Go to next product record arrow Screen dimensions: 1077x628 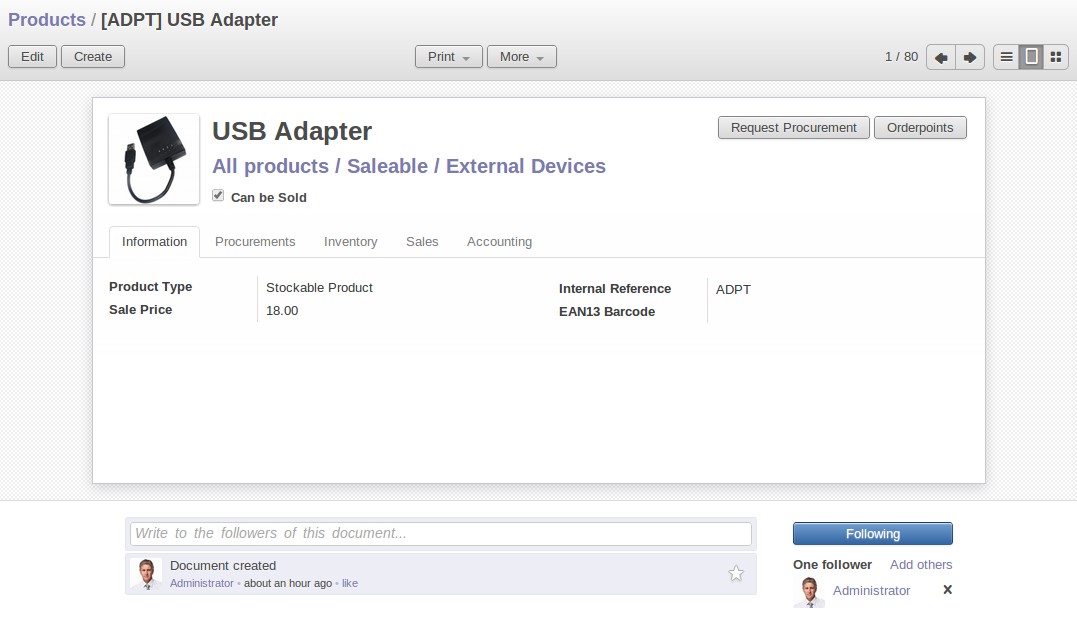tap(970, 57)
